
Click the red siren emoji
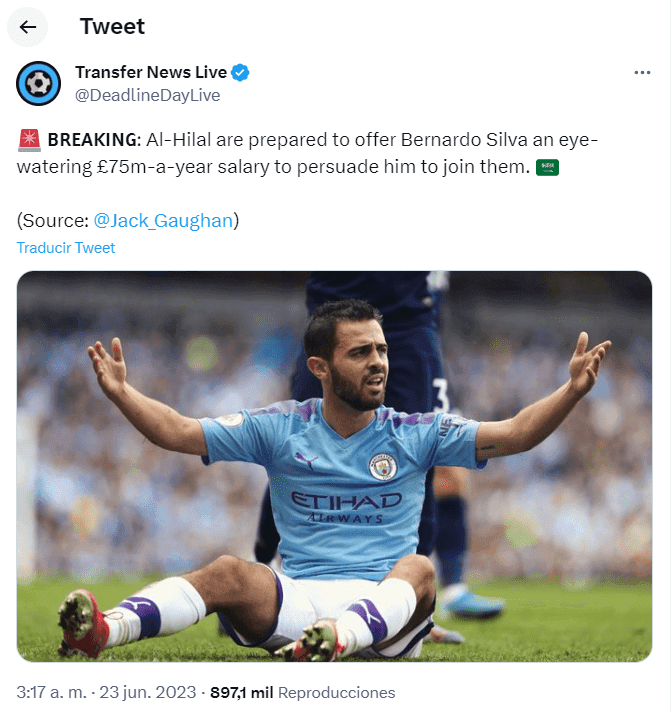pos(30,140)
